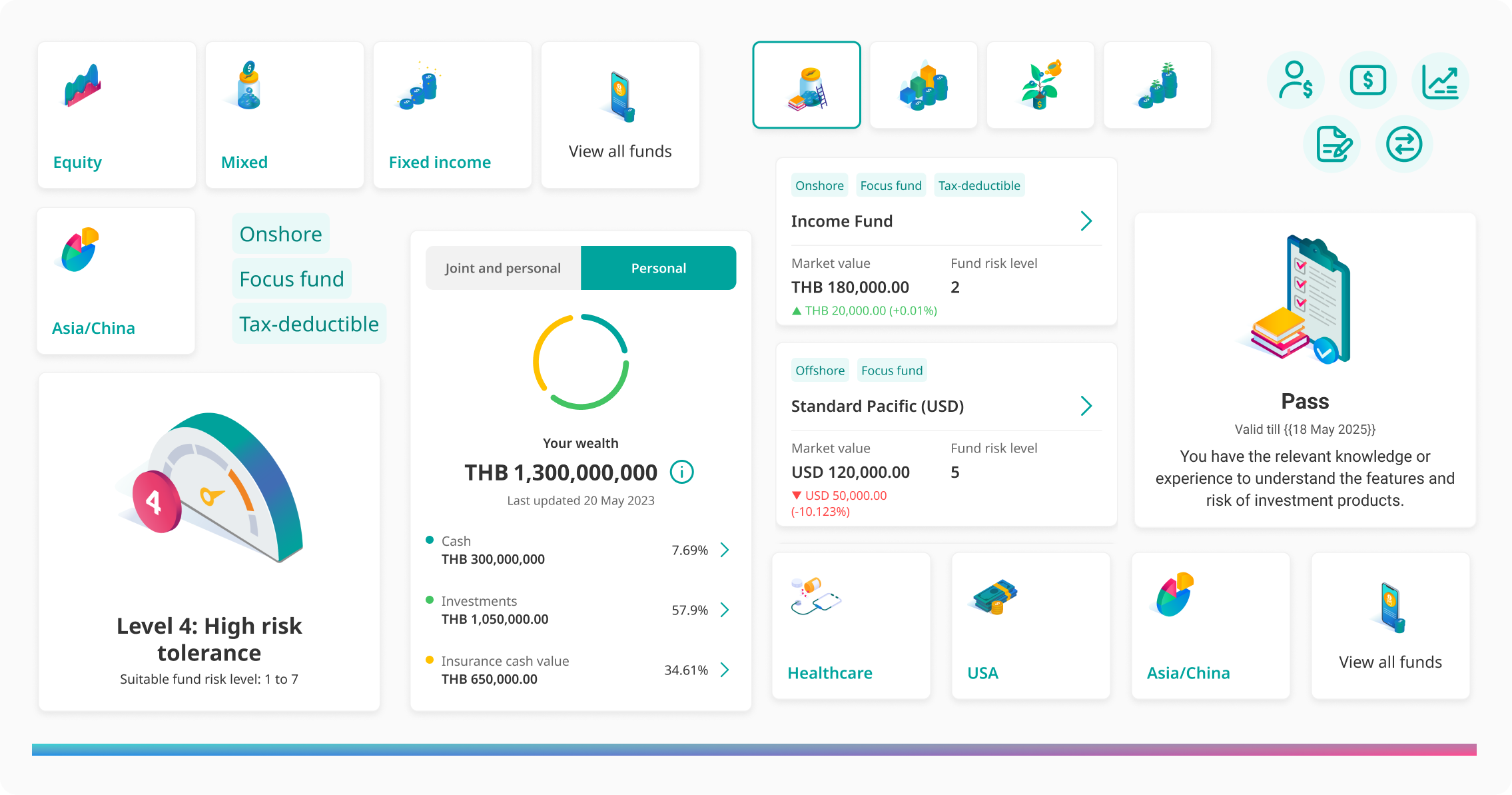Switch to Personal view

tap(658, 268)
